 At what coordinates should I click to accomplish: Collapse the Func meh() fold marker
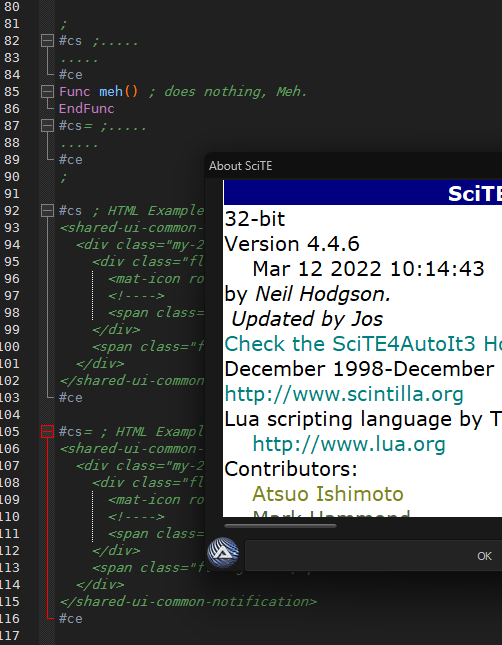click(47, 91)
